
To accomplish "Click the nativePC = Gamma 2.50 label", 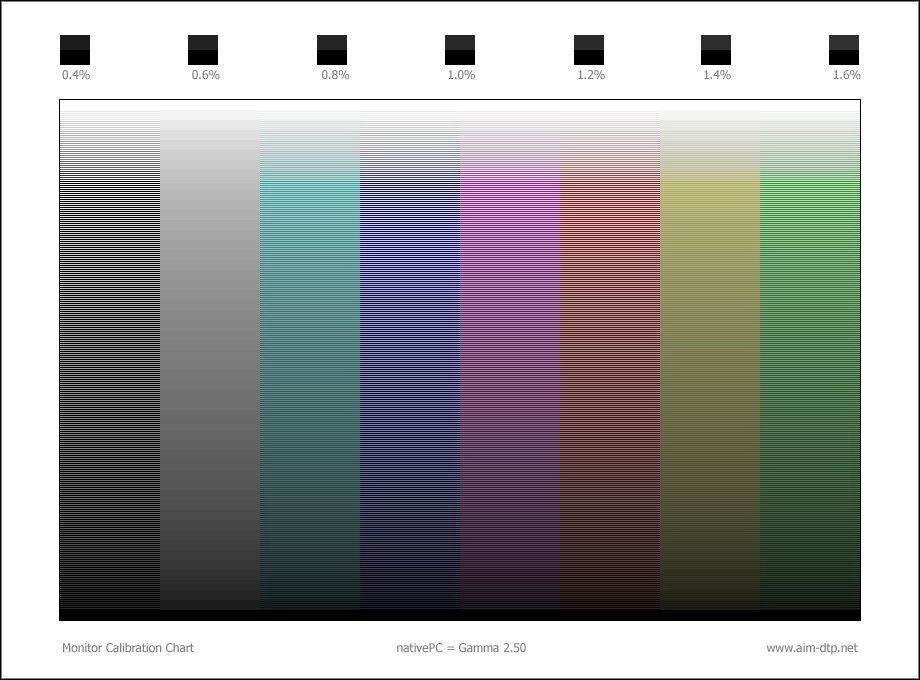I will tap(461, 648).
